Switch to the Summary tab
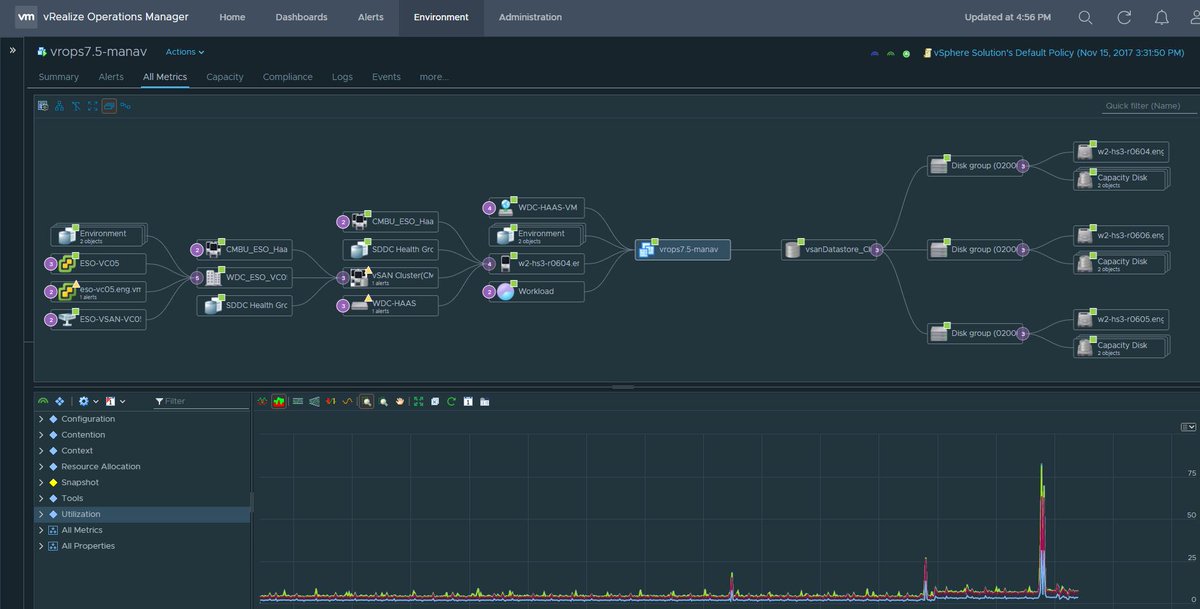Image resolution: width=1200 pixels, height=609 pixels. (59, 77)
